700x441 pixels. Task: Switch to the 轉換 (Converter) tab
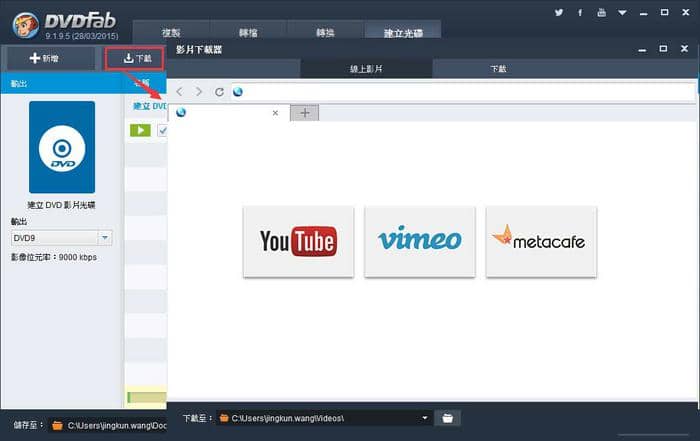click(x=325, y=32)
